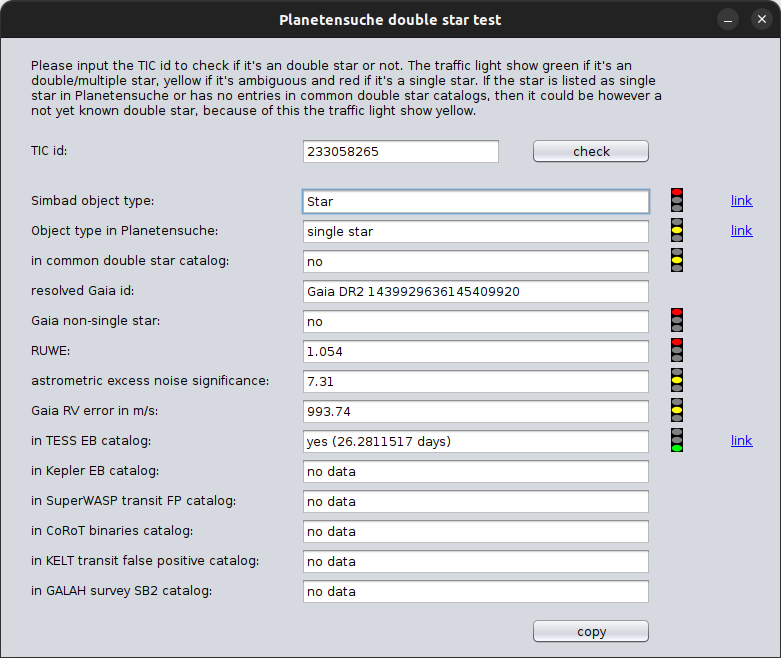The height and width of the screenshot is (658, 781).
Task: Click the red traffic light beside RUWE value
Action: coord(676,350)
